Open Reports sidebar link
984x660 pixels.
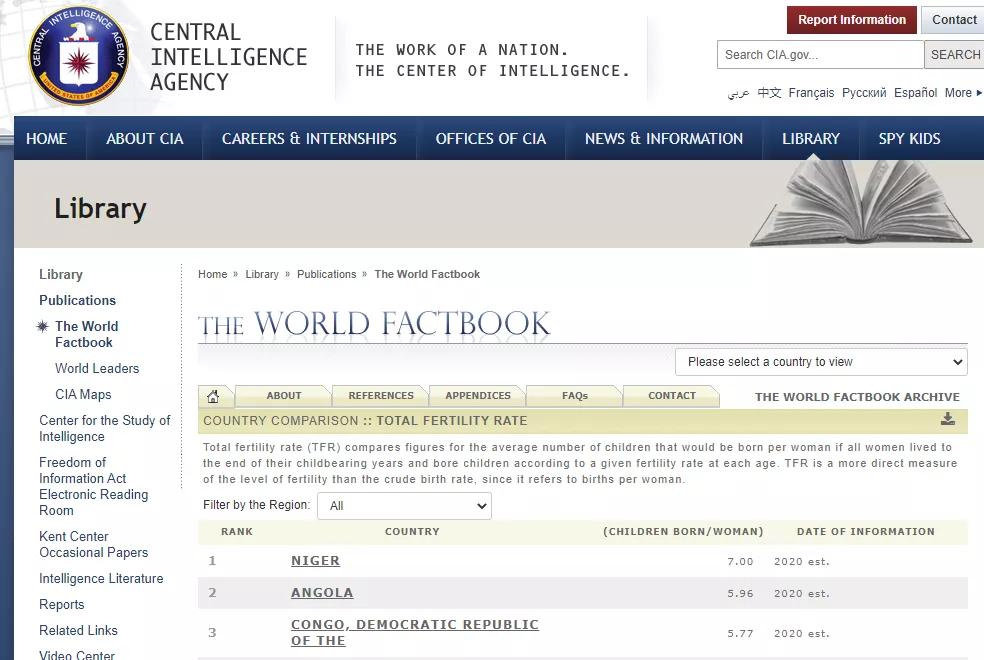[62, 604]
